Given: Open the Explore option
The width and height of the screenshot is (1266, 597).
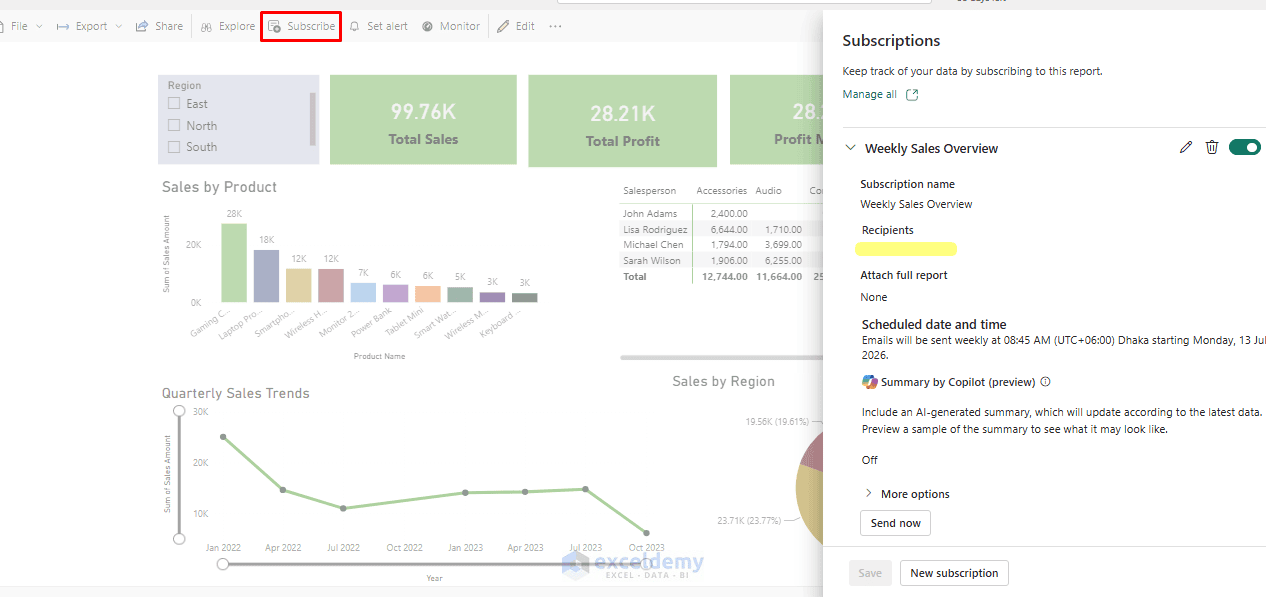Looking at the screenshot, I should (x=227, y=26).
